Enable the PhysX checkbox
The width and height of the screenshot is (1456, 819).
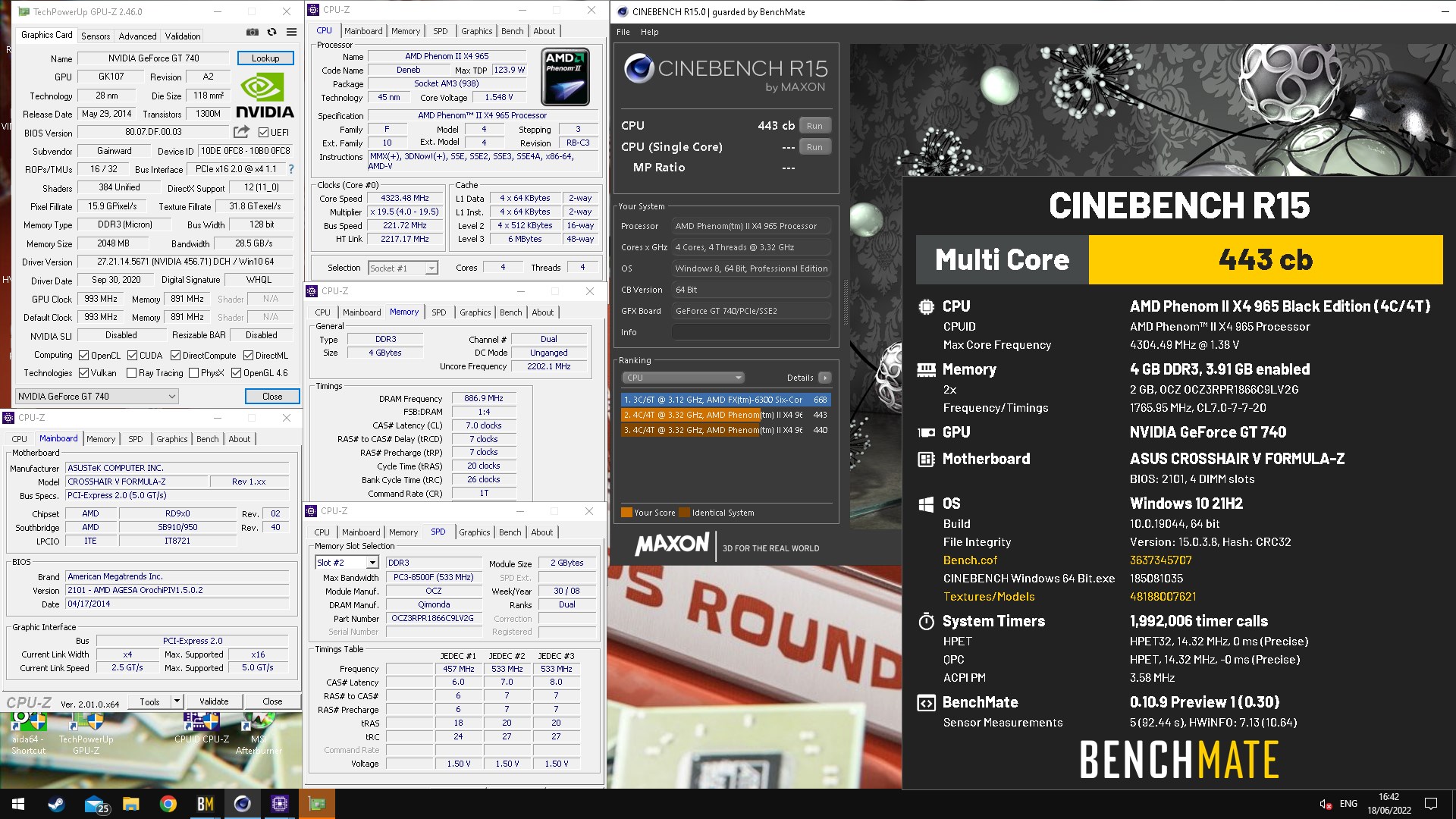[193, 373]
